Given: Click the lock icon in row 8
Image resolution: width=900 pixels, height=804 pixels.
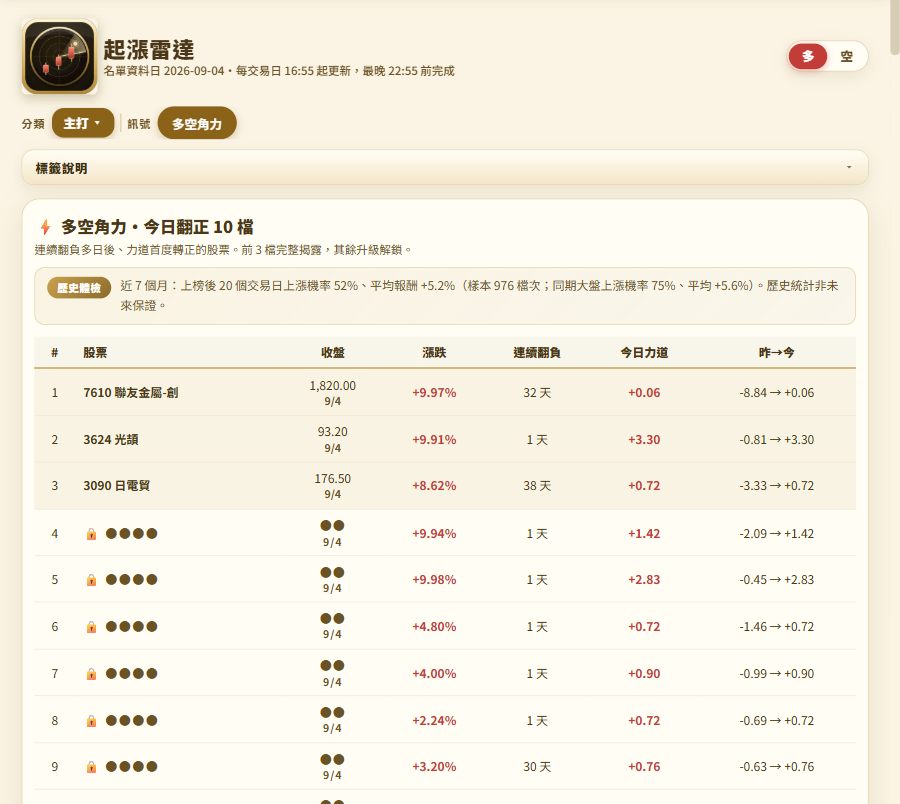Looking at the screenshot, I should coord(91,721).
